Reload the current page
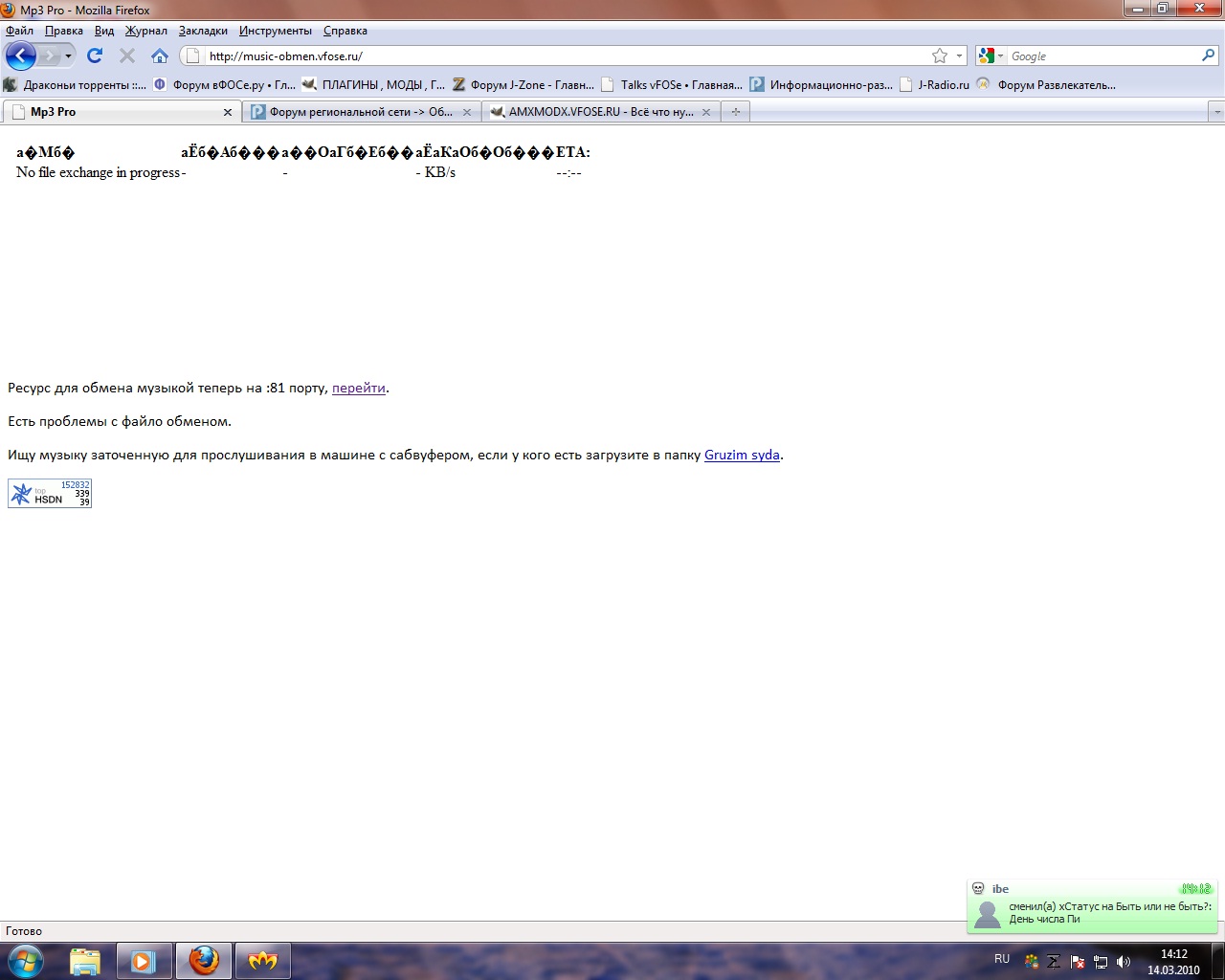Image resolution: width=1225 pixels, height=980 pixels. coord(94,56)
